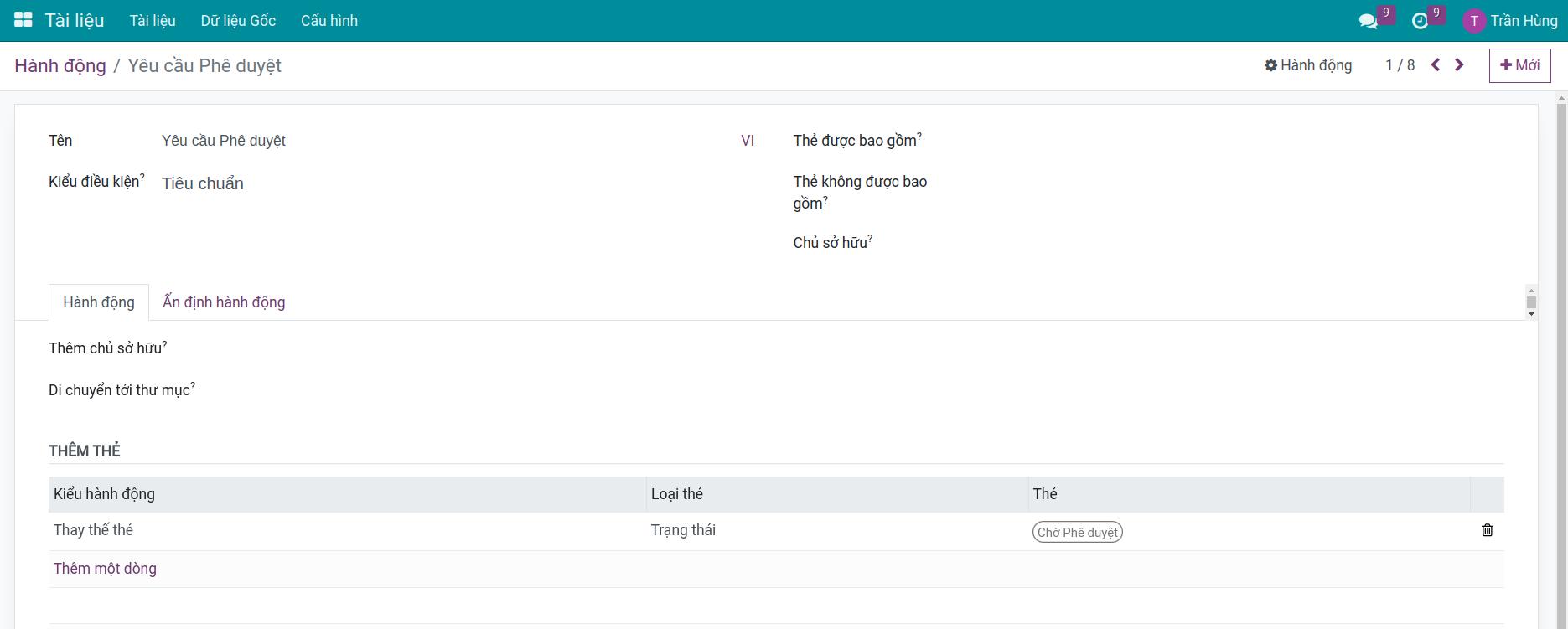Open the Dữ liệu Gốc menu
This screenshot has width=1568, height=629.
[238, 21]
